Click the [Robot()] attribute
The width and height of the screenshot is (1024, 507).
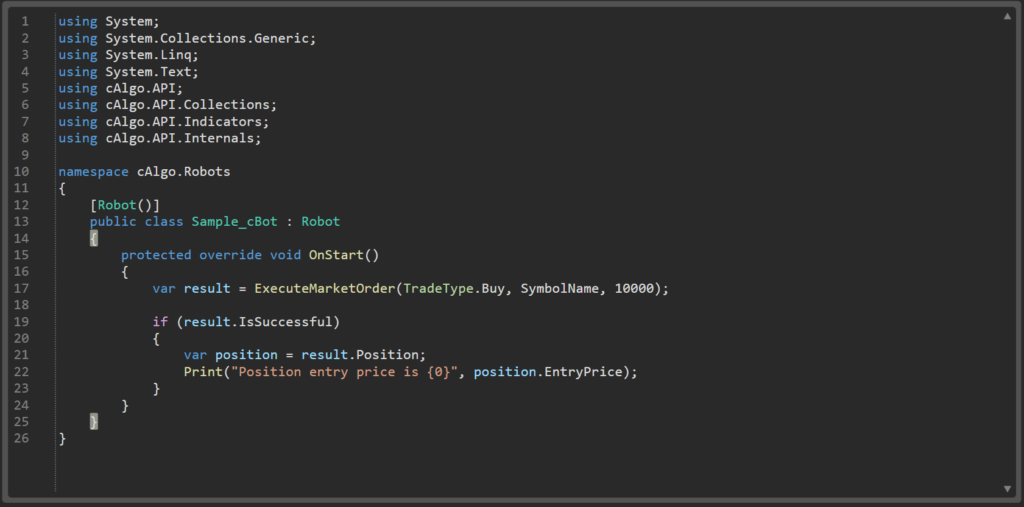coord(125,205)
